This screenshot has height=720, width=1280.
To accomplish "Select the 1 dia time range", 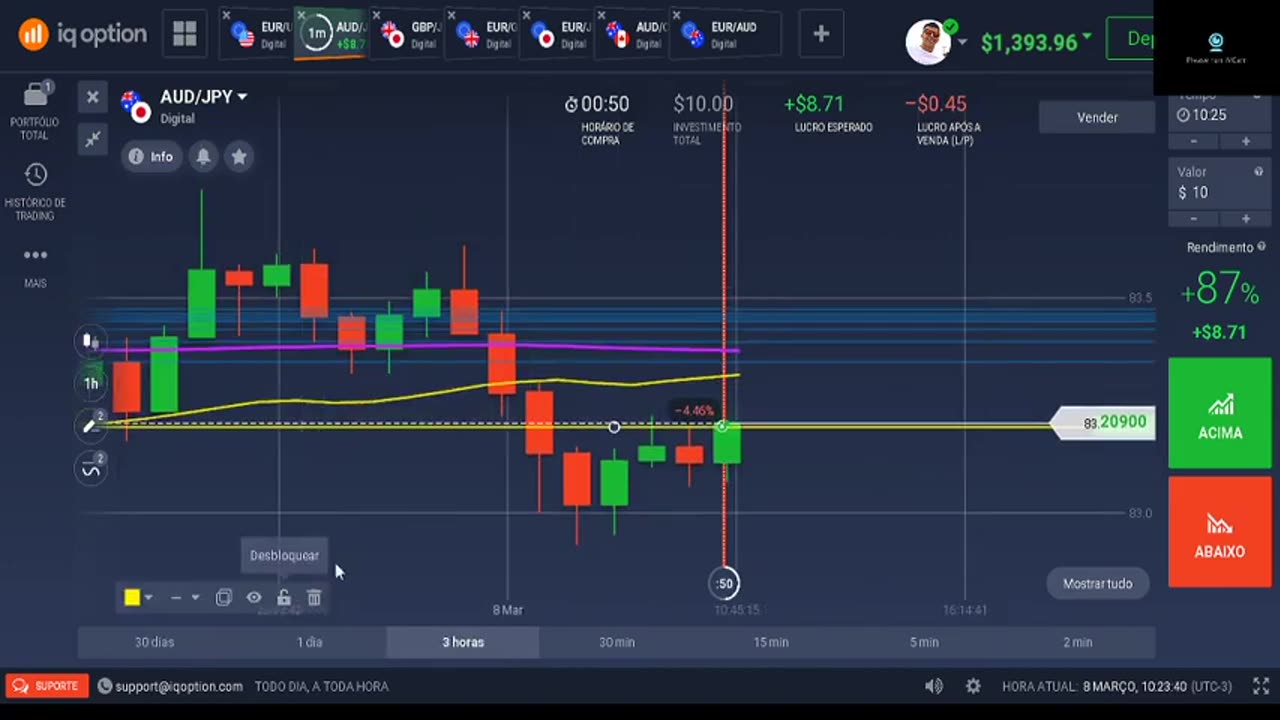I will pos(309,642).
